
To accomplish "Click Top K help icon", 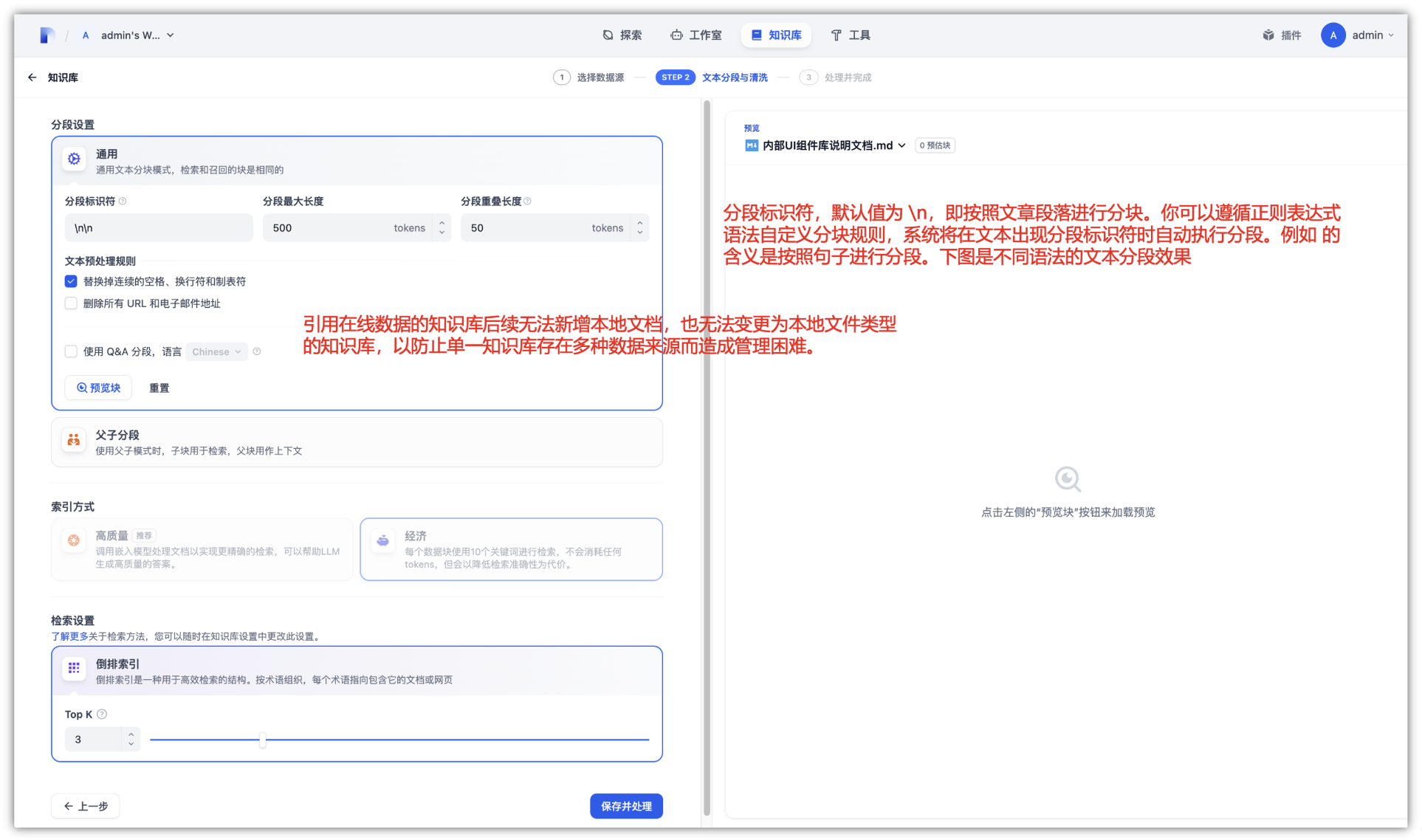I will 103,714.
